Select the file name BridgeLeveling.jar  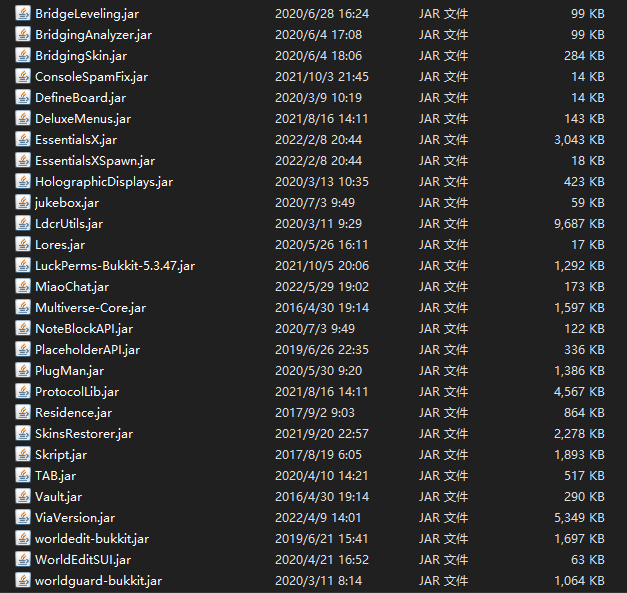pyautogui.click(x=87, y=14)
